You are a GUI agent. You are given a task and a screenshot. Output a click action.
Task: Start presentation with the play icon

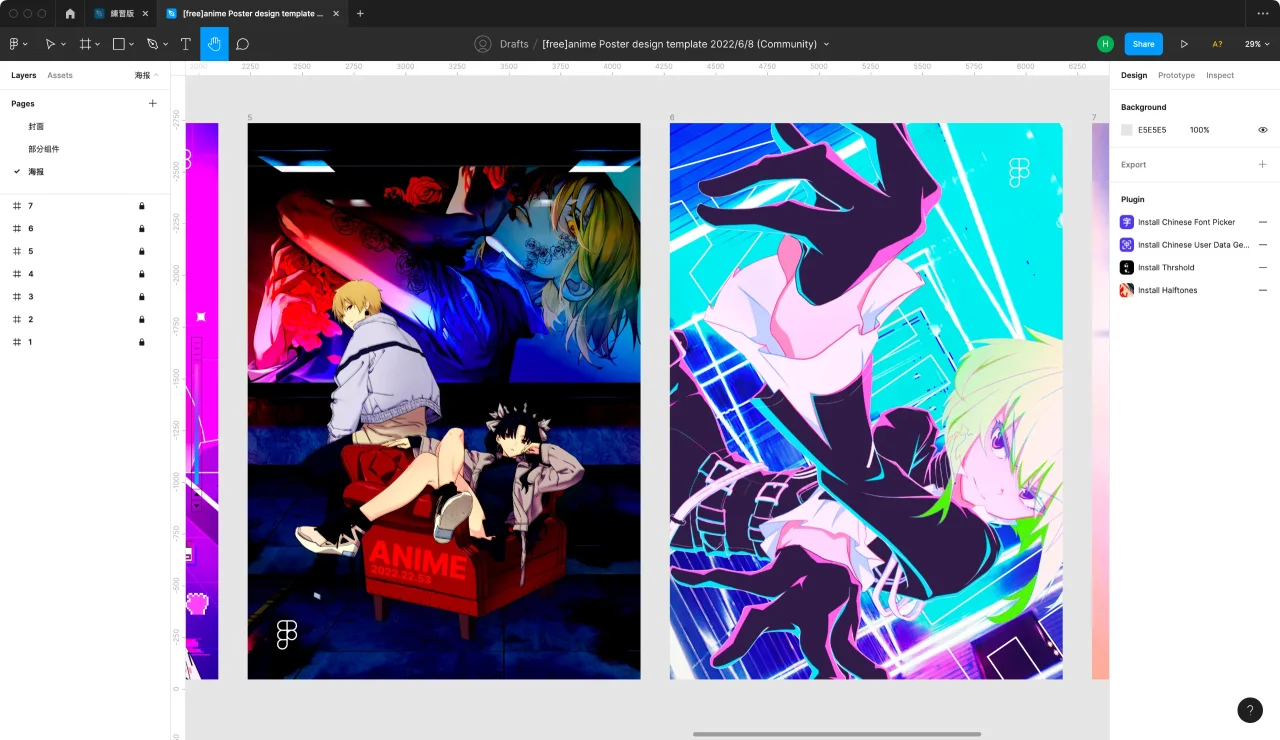pos(1184,44)
